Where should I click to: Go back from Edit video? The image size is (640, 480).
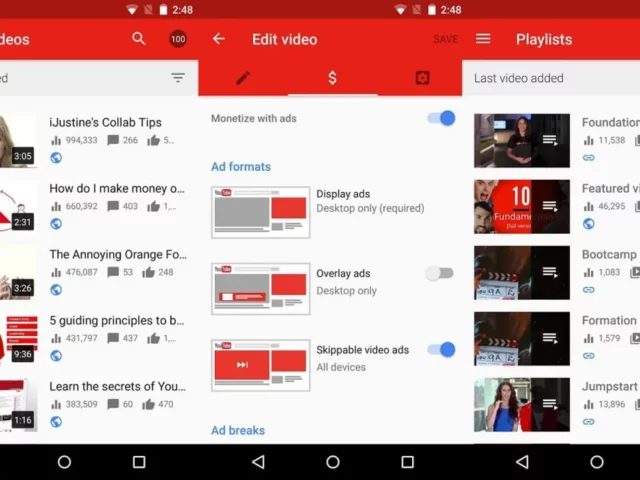[219, 39]
